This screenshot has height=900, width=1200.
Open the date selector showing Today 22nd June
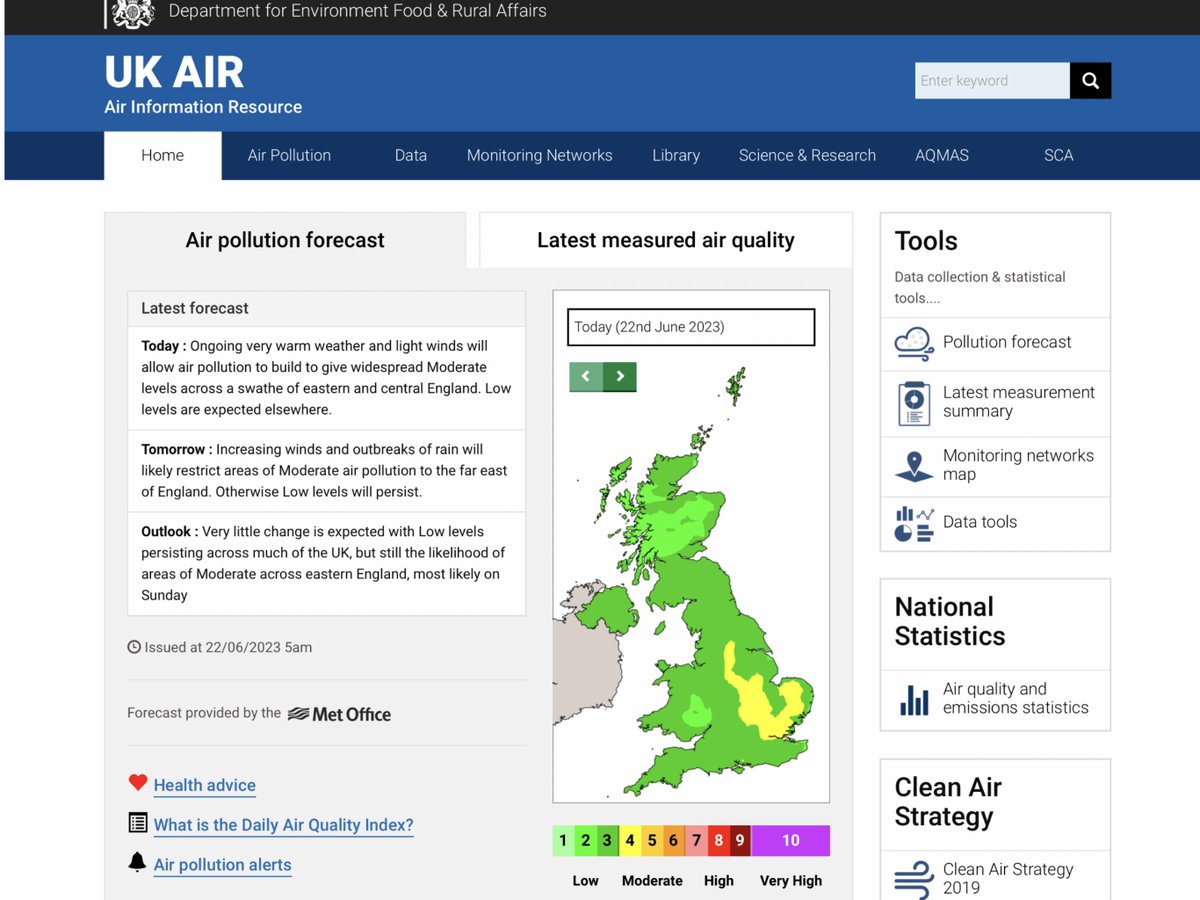pos(690,327)
